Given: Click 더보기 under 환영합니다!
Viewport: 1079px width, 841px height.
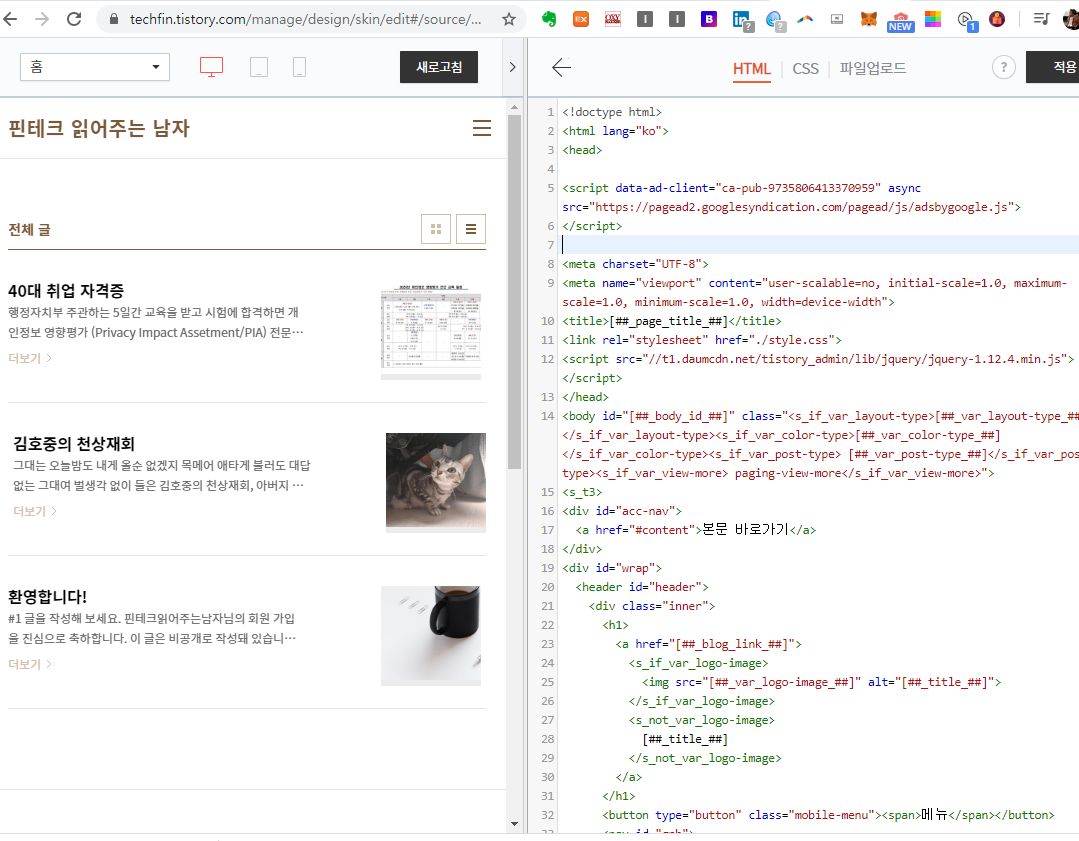Looking at the screenshot, I should (30, 663).
